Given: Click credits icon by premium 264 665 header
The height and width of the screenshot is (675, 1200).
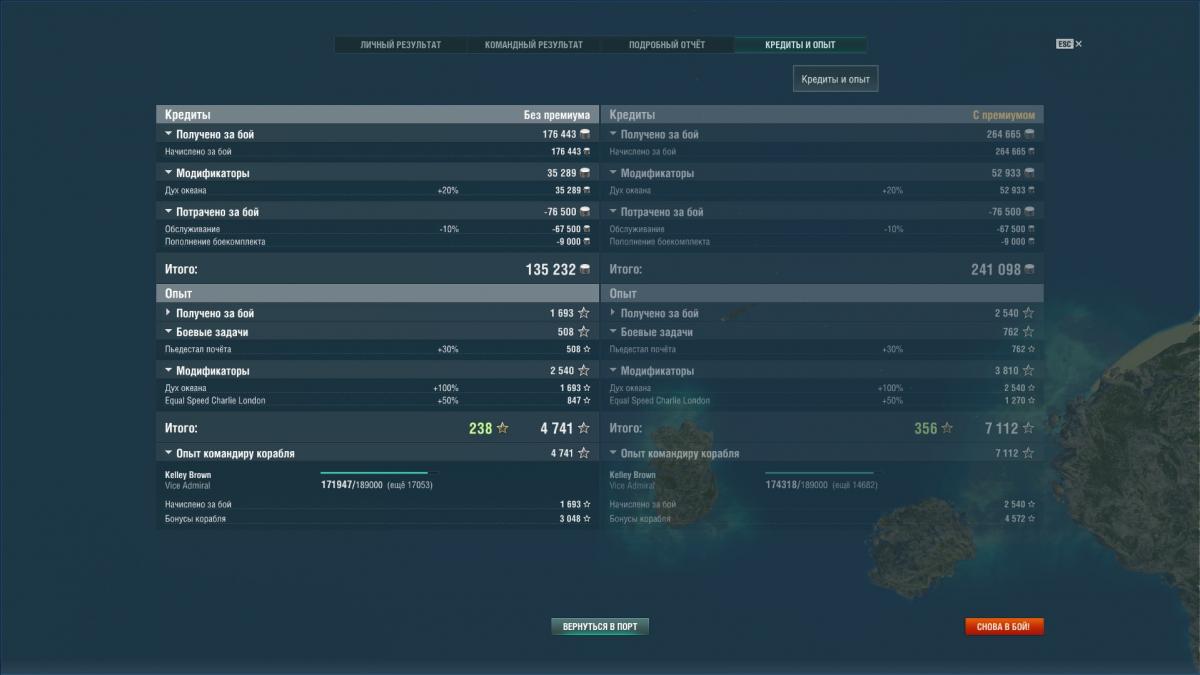Looking at the screenshot, I should (1030, 134).
